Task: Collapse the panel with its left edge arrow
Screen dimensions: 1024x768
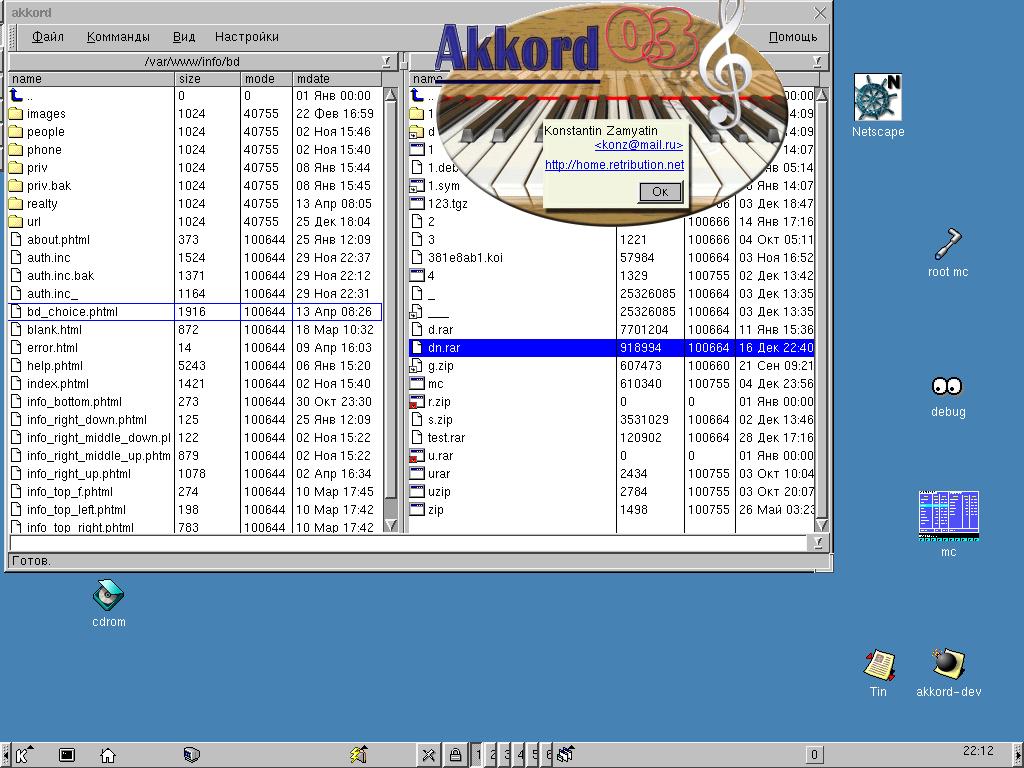Action: point(5,755)
